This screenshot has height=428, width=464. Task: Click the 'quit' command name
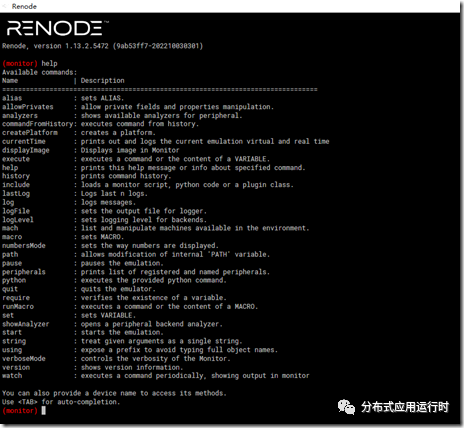pyautogui.click(x=10, y=289)
